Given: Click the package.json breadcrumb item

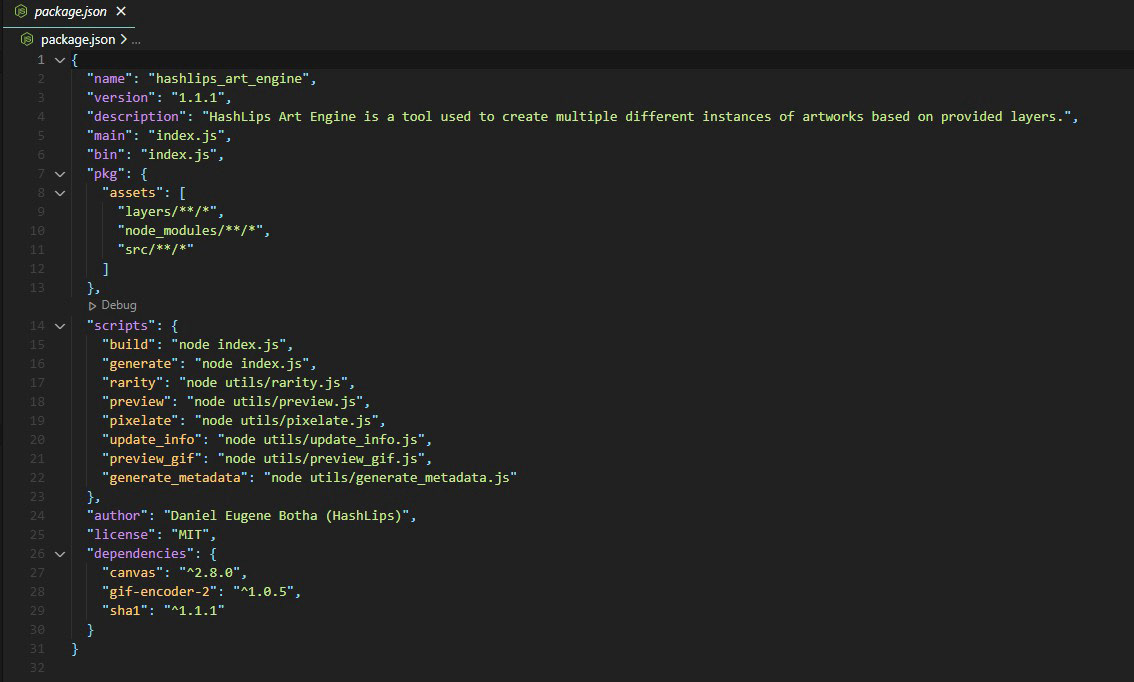Looking at the screenshot, I should coord(77,39).
